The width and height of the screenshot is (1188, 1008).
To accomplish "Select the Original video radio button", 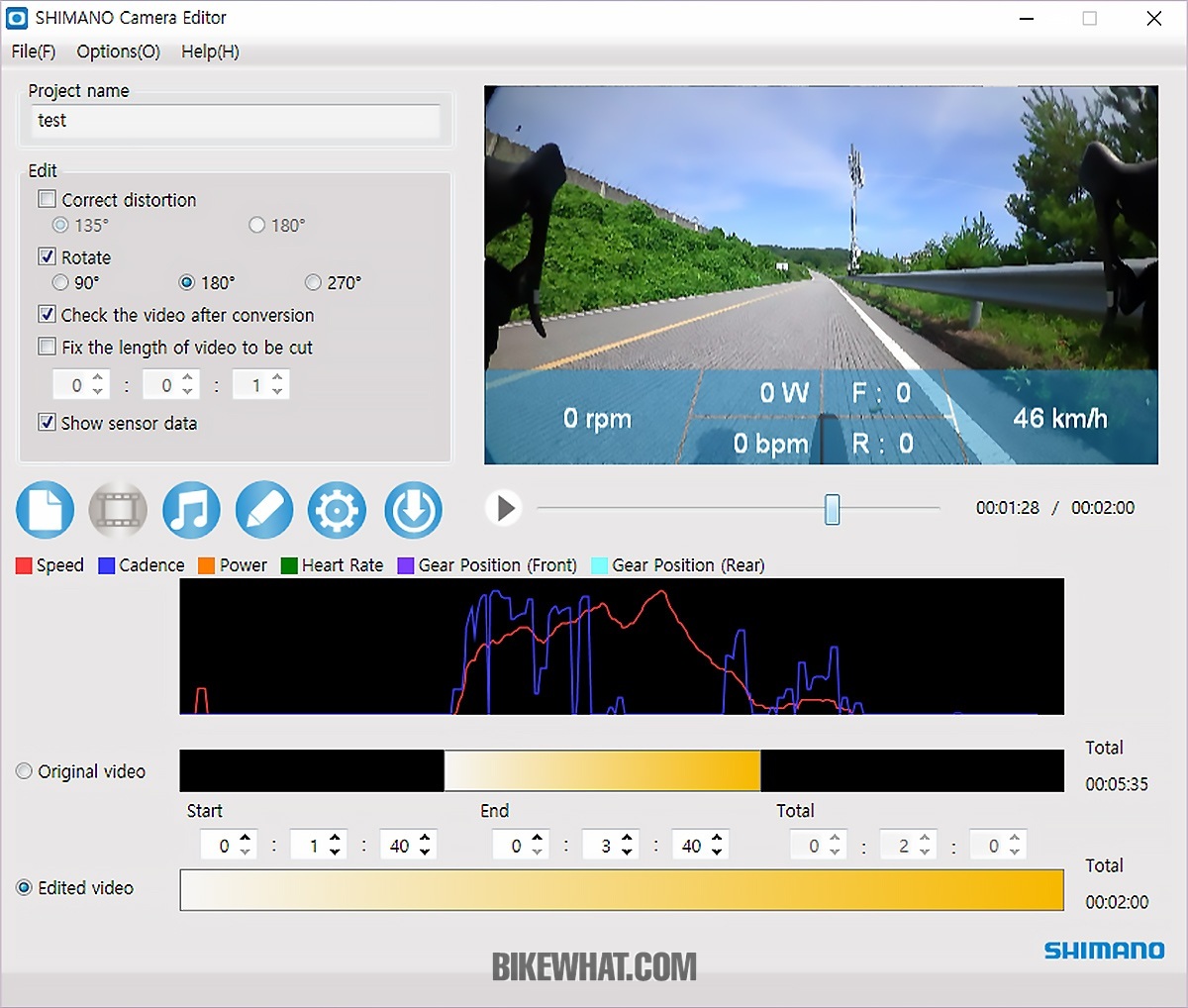I will pos(24,770).
